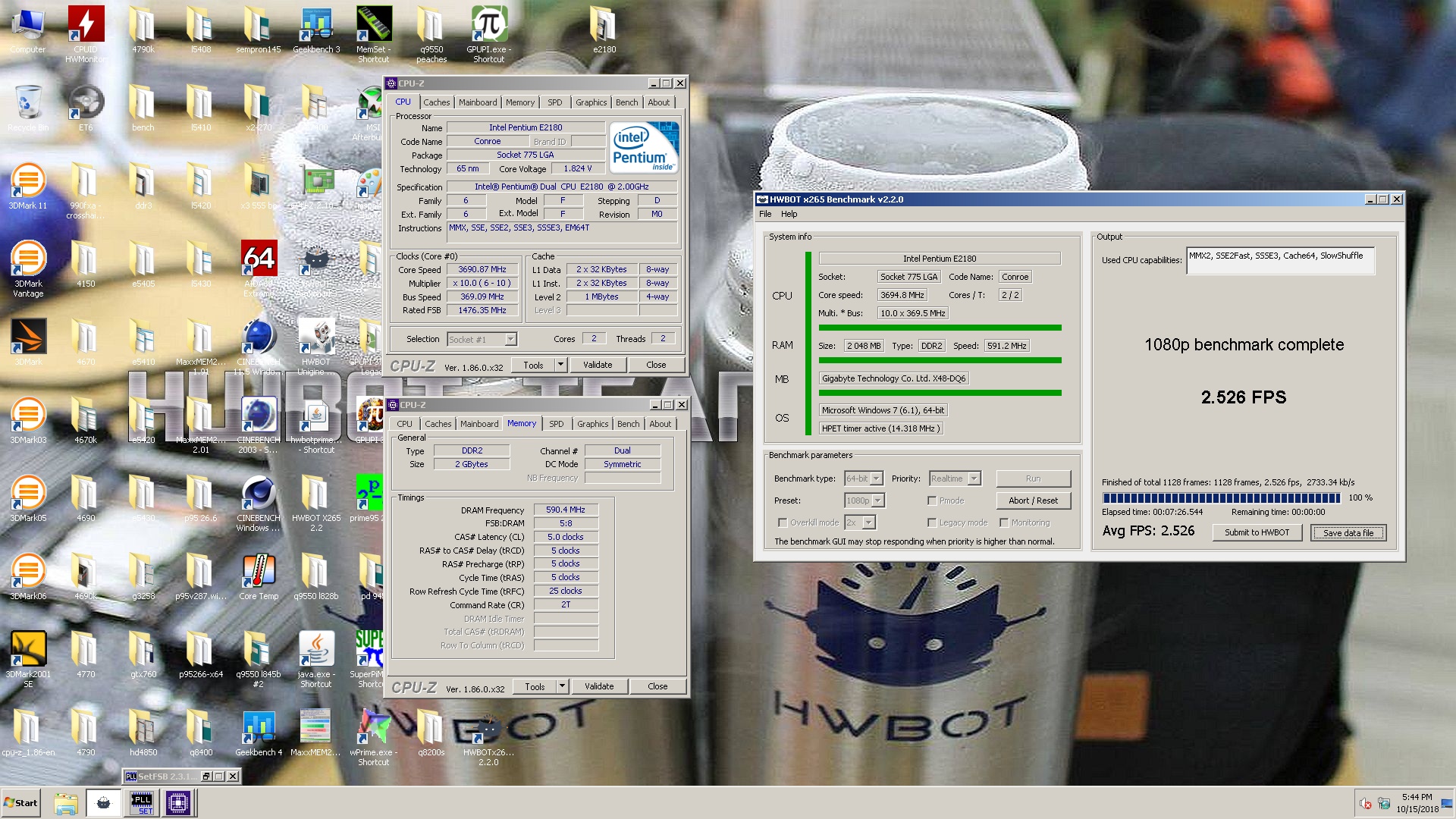Viewport: 1456px width, 819px height.
Task: Open the Computer desktop icon
Action: pos(28,30)
